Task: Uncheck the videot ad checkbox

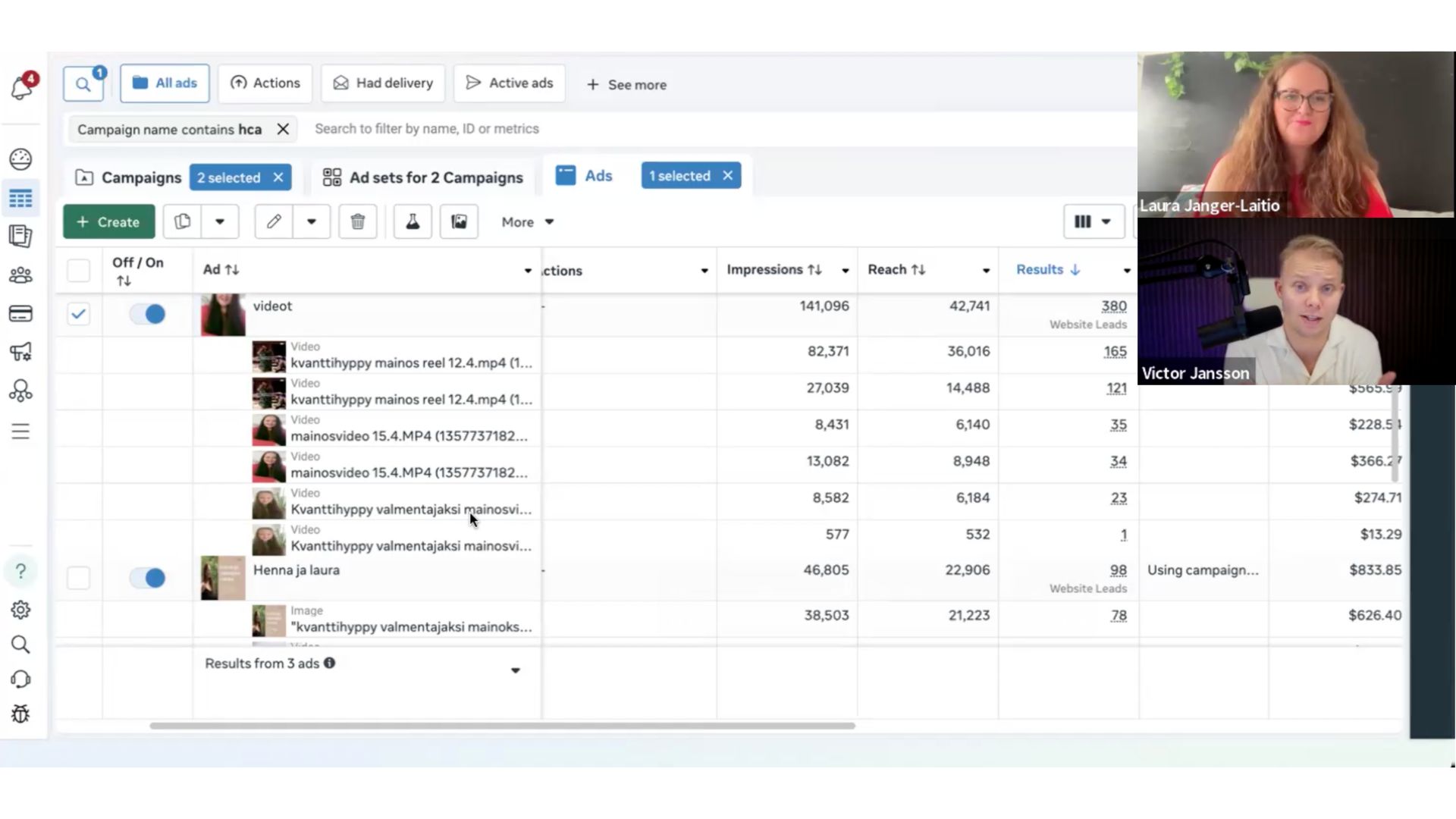Action: (78, 314)
